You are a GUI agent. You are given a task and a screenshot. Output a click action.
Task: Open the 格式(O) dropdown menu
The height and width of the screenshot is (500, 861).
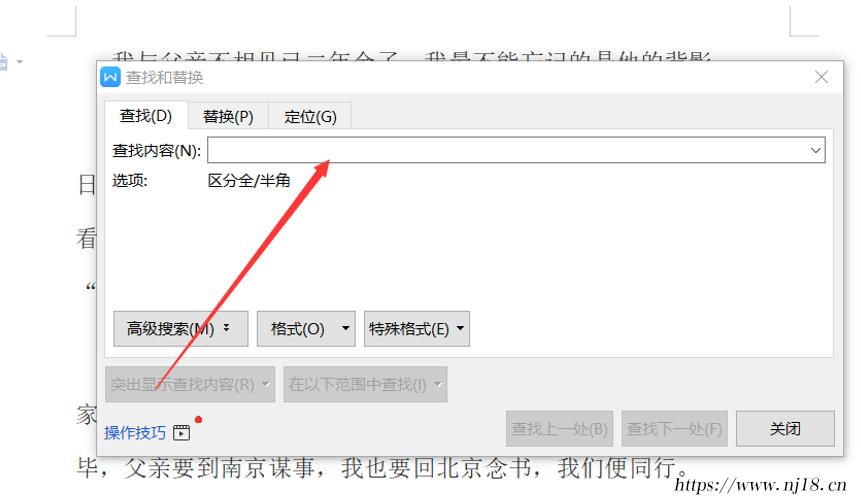(306, 329)
